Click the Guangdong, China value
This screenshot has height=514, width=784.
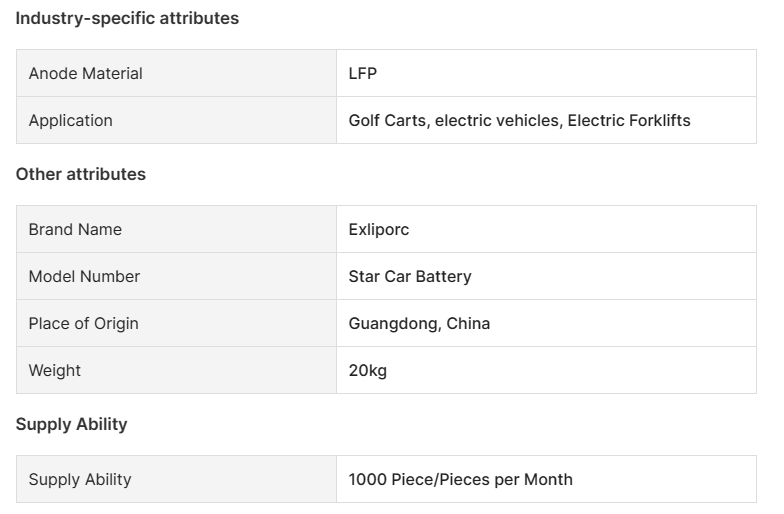coord(419,323)
